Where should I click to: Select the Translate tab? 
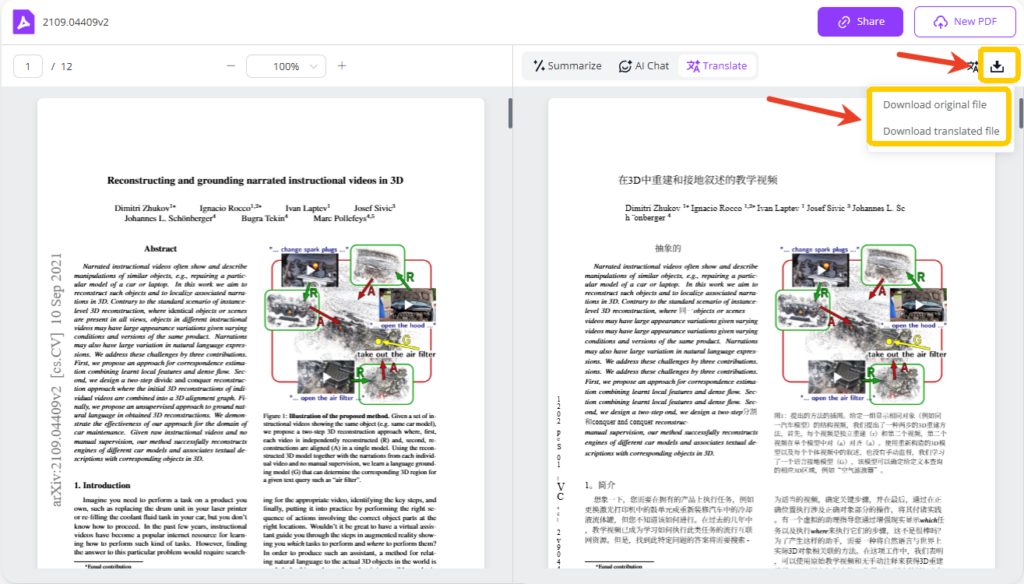[x=715, y=66]
